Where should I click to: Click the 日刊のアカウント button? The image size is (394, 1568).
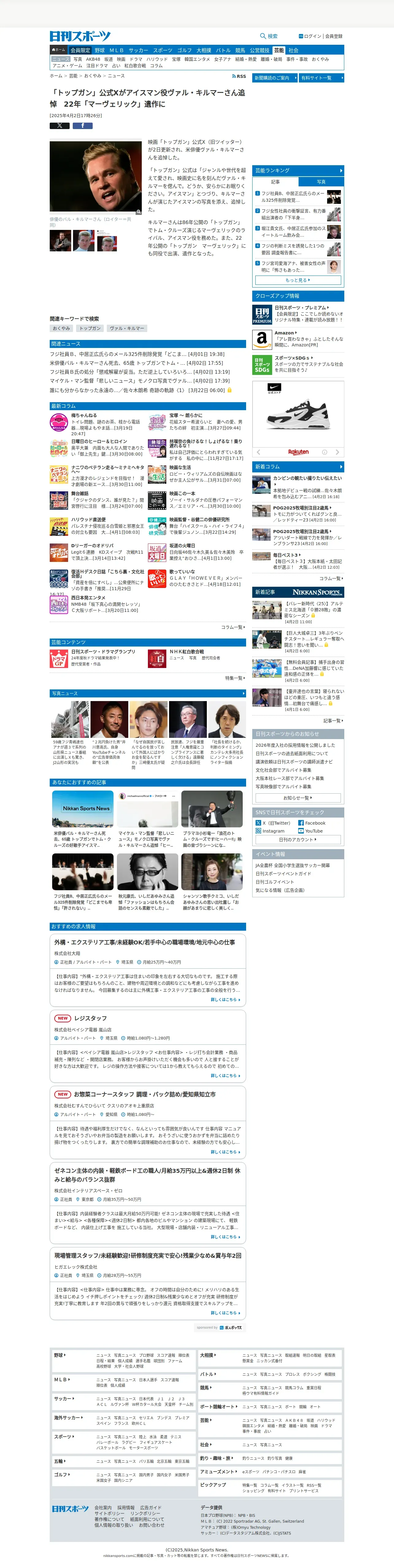[x=298, y=839]
